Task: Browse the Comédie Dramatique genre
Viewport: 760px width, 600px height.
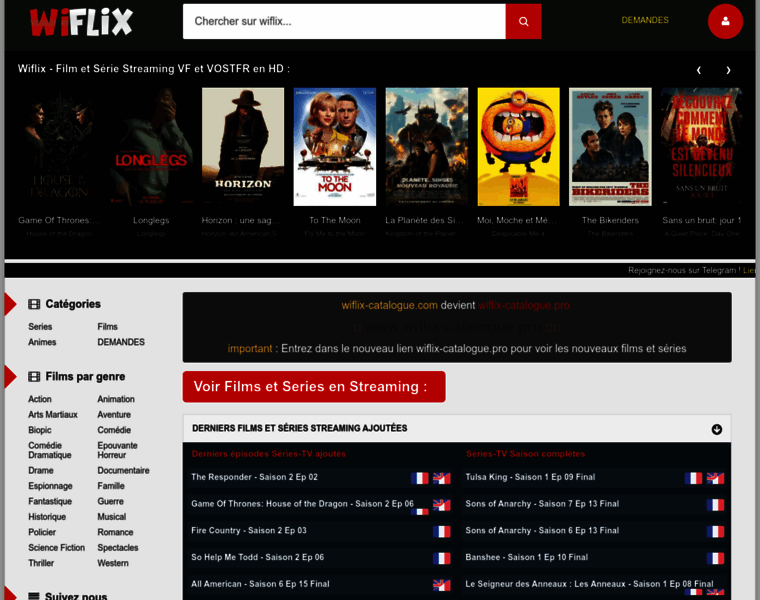Action: point(50,450)
